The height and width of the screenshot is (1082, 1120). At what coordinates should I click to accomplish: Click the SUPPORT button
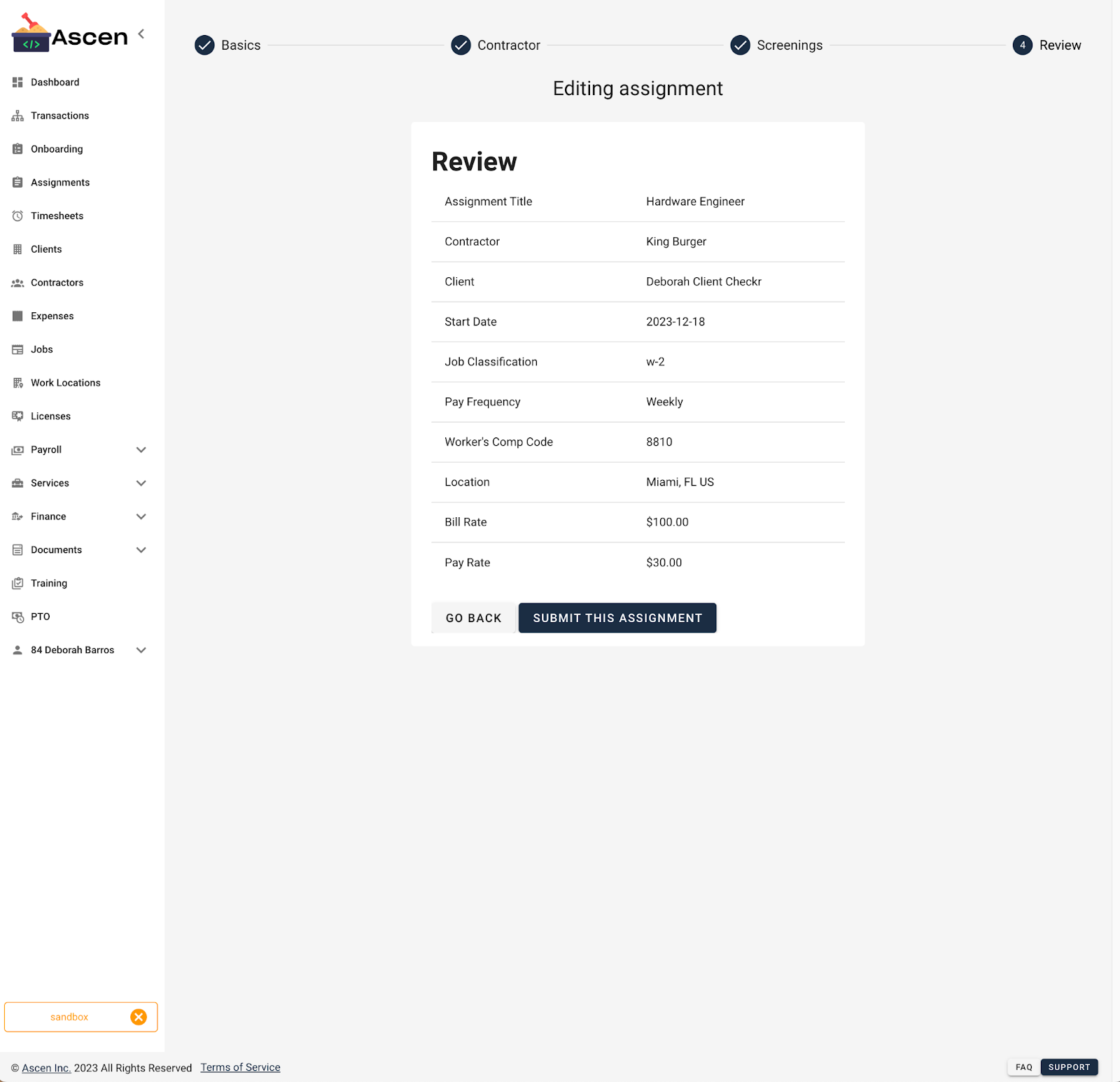click(1069, 1067)
